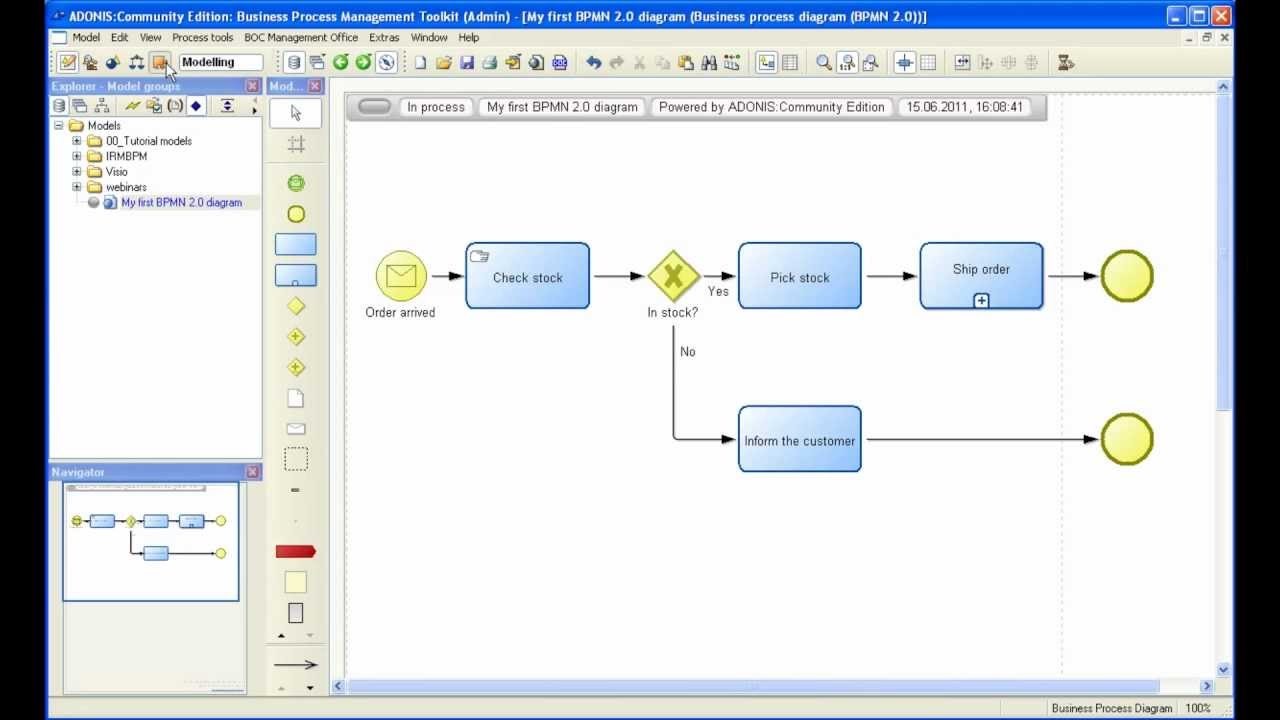Toggle the grid display toolbar button
The height and width of the screenshot is (720, 1280).
928,63
